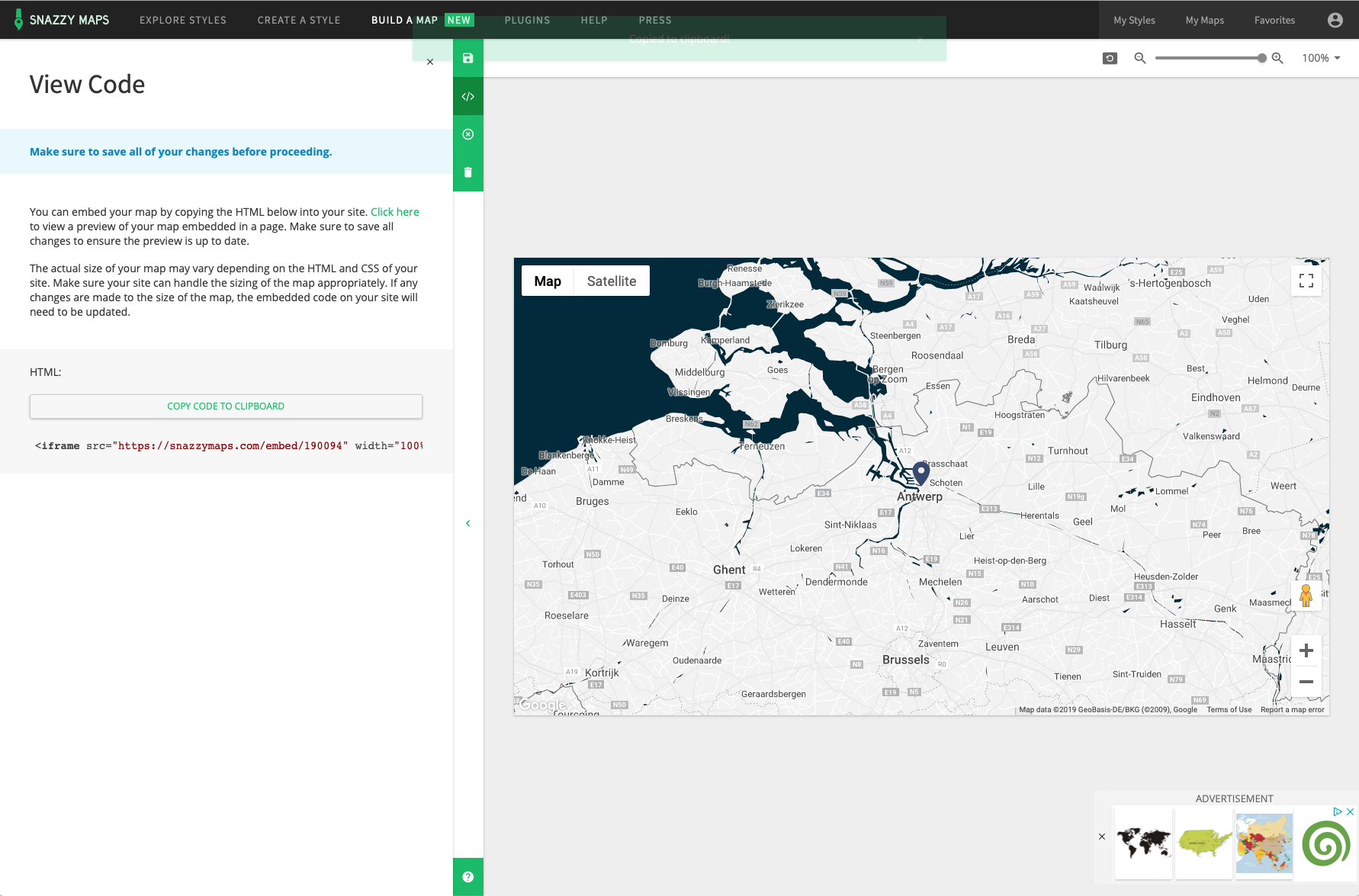
Task: Click the Ghent label on map
Action: [729, 570]
